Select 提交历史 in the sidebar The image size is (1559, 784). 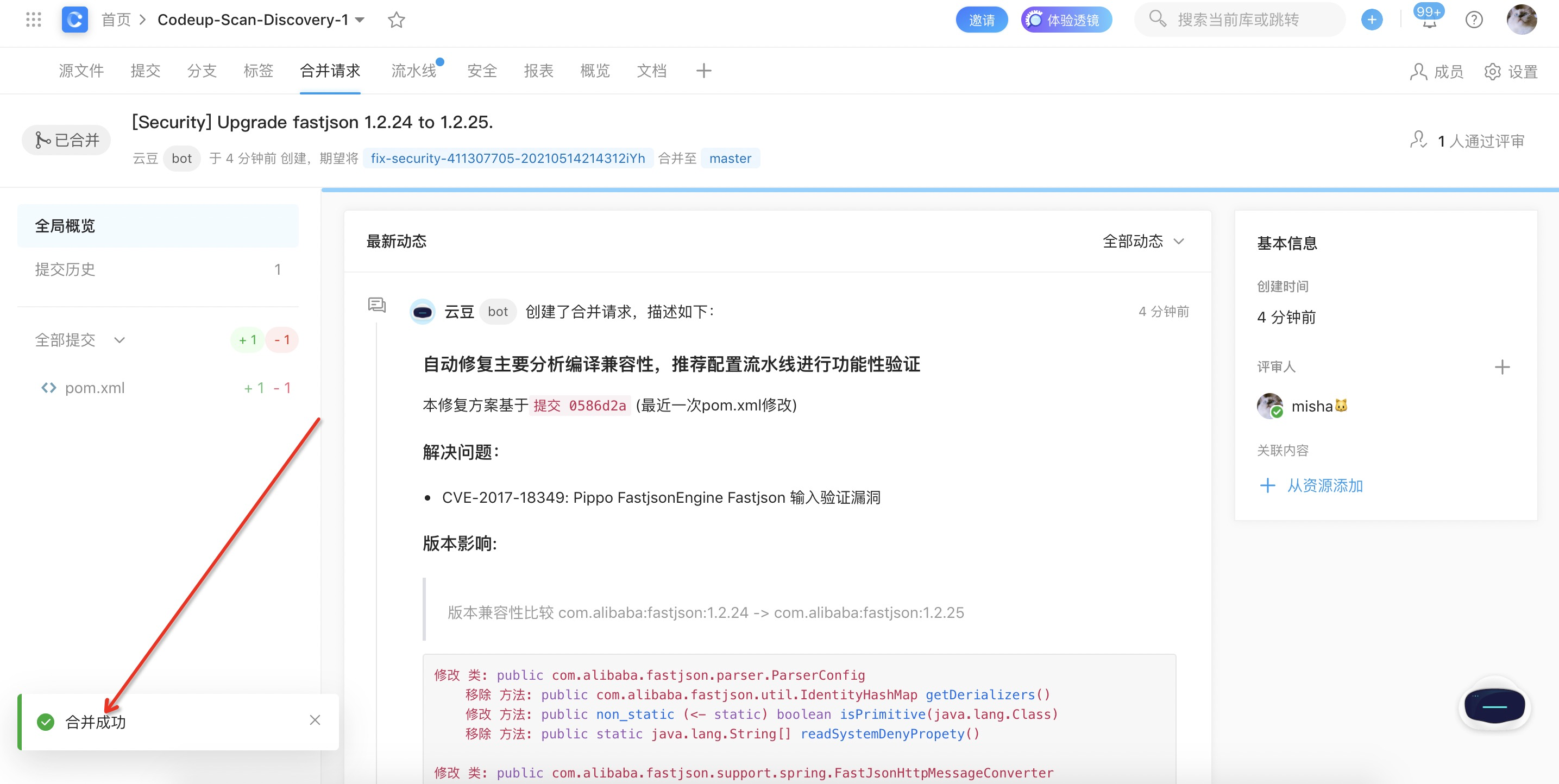(158, 269)
